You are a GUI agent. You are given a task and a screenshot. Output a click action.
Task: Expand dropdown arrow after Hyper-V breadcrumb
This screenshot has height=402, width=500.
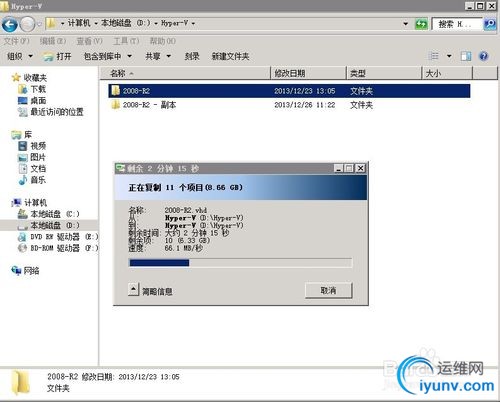[193, 23]
